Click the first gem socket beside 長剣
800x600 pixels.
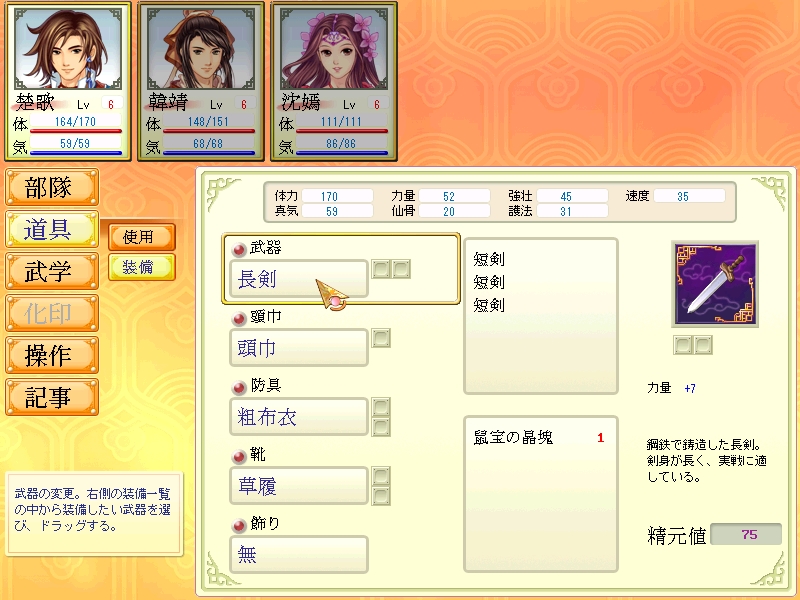click(x=381, y=269)
